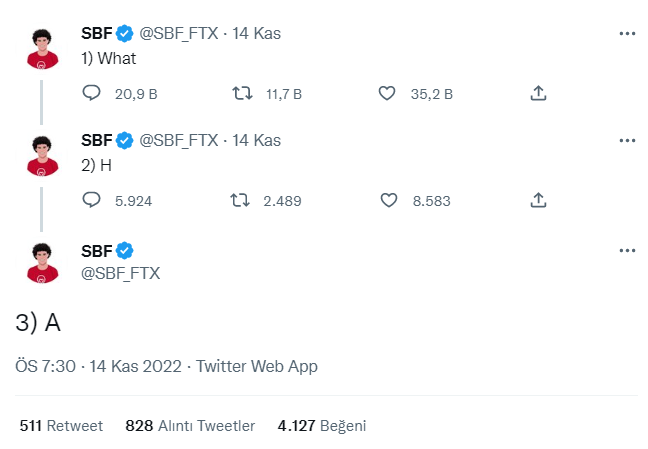Click '14 Kas' date on '2) H' tweet
The image size is (648, 449).
[x=257, y=140]
